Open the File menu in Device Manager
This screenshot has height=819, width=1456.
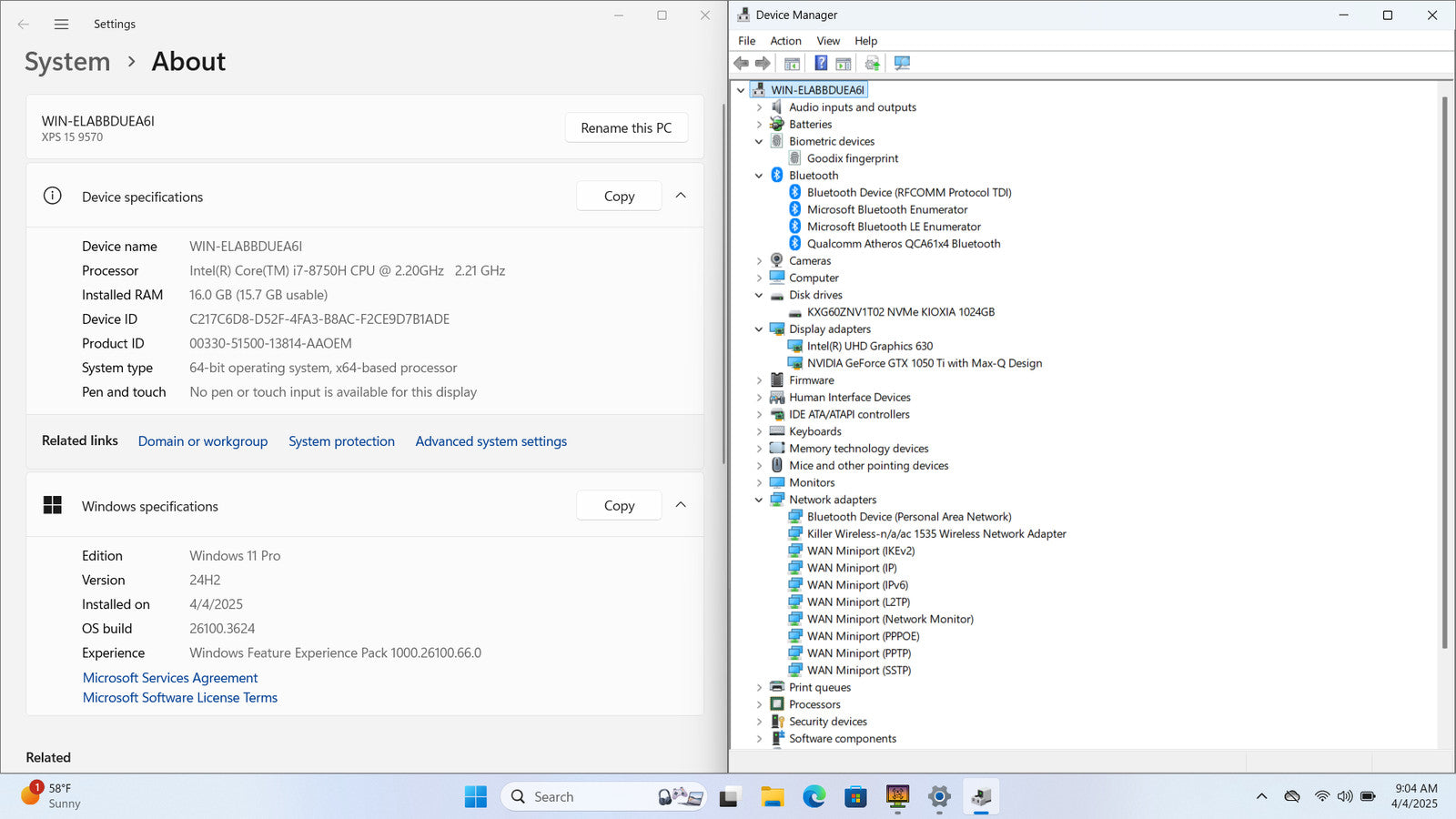(746, 41)
